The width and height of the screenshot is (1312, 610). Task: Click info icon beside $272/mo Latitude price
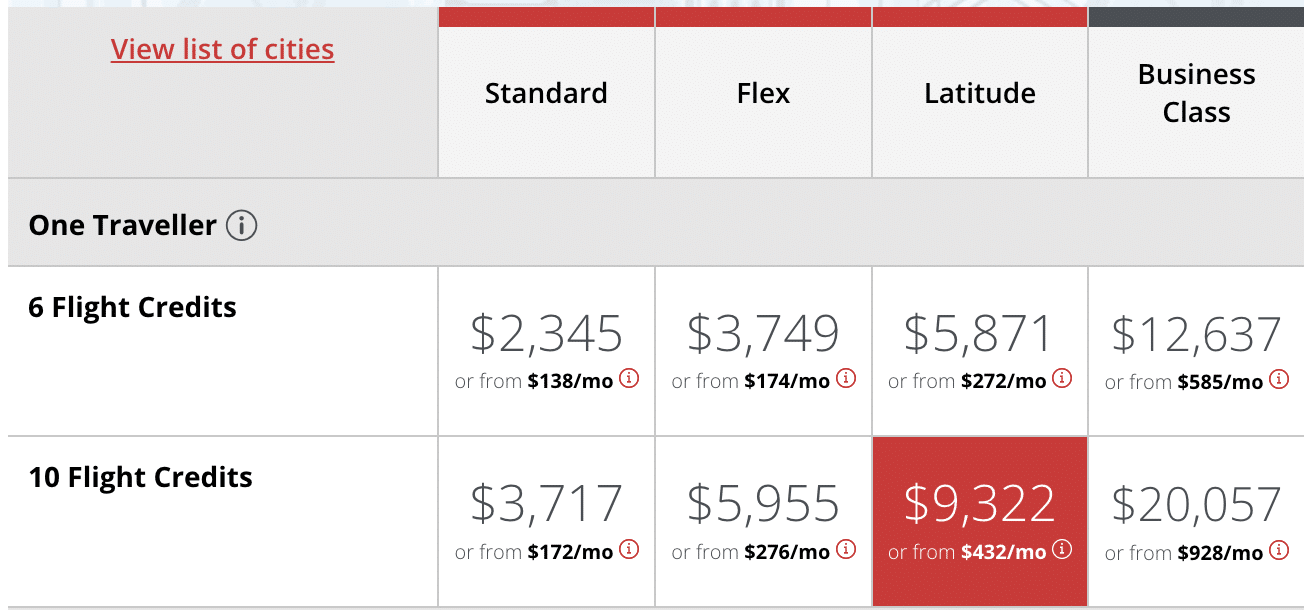point(1062,379)
